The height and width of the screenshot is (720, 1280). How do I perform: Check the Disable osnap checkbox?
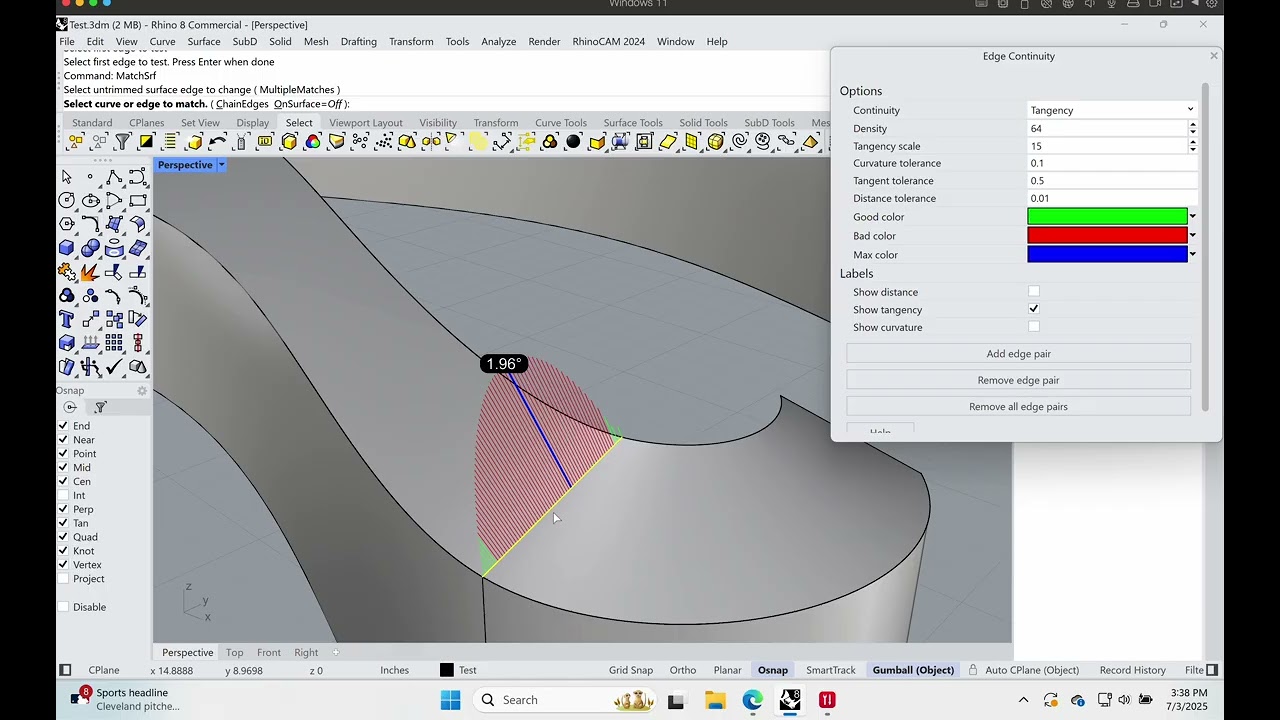coord(64,607)
